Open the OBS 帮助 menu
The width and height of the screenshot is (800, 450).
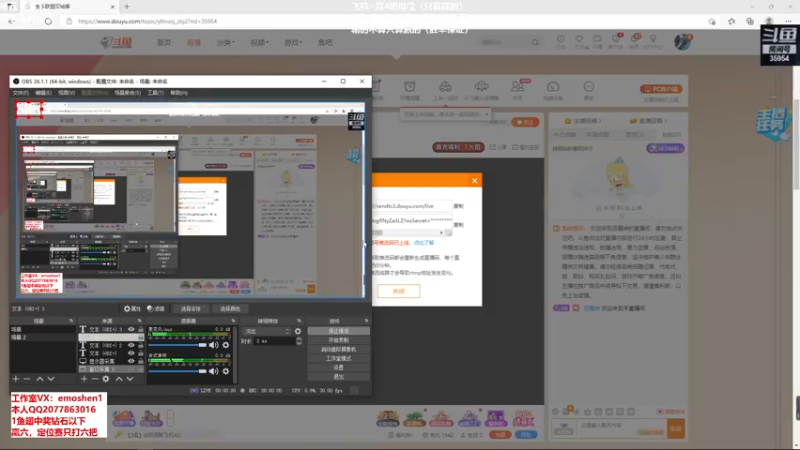(179, 93)
